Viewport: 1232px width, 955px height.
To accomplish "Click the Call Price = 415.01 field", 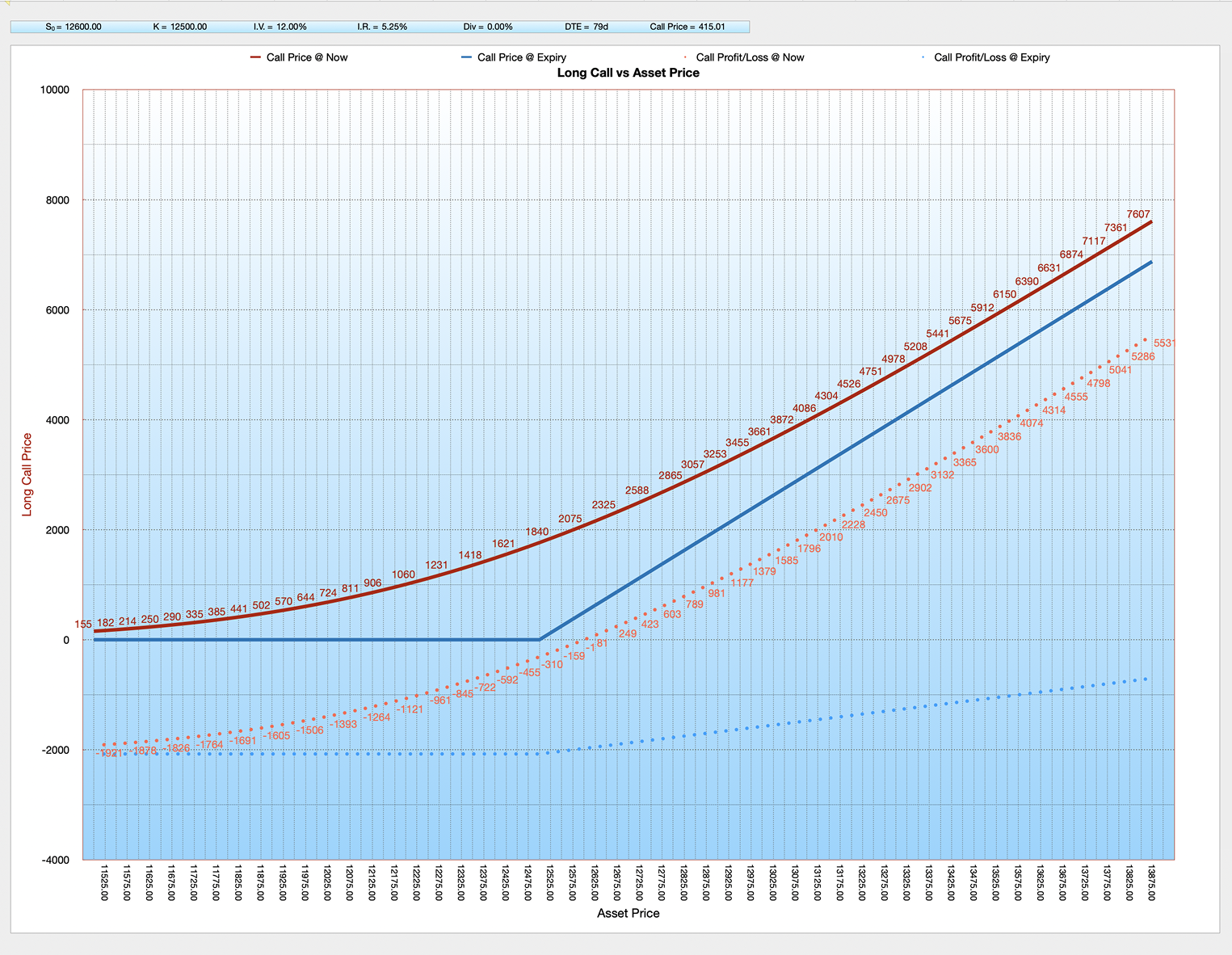I will [x=688, y=26].
